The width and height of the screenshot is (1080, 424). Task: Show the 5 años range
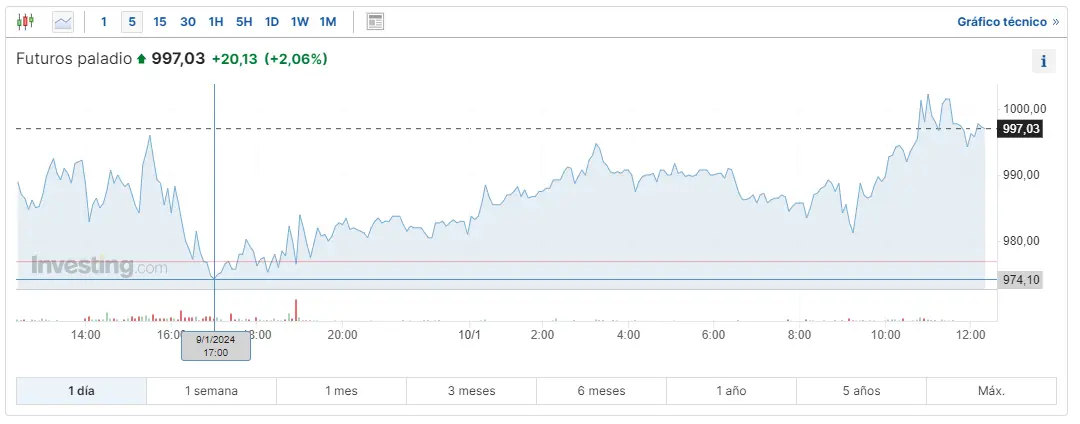[x=861, y=391]
